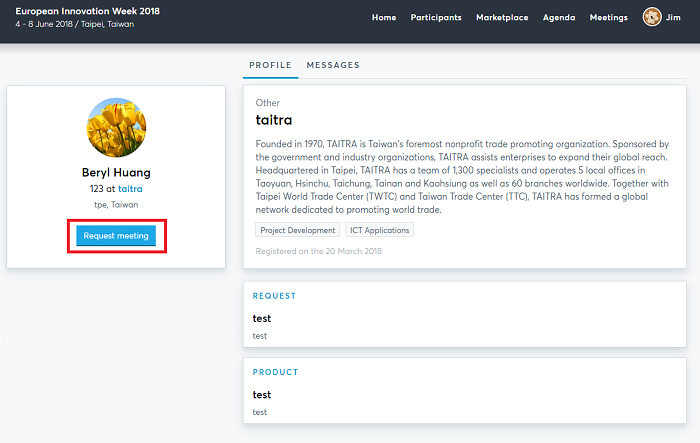Click the 'Other' organization type label

(267, 103)
